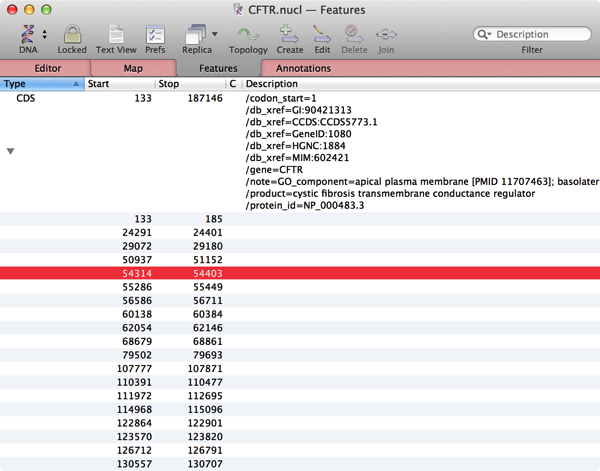600x471 pixels.
Task: Sort features by Start column header
Action: [120, 84]
